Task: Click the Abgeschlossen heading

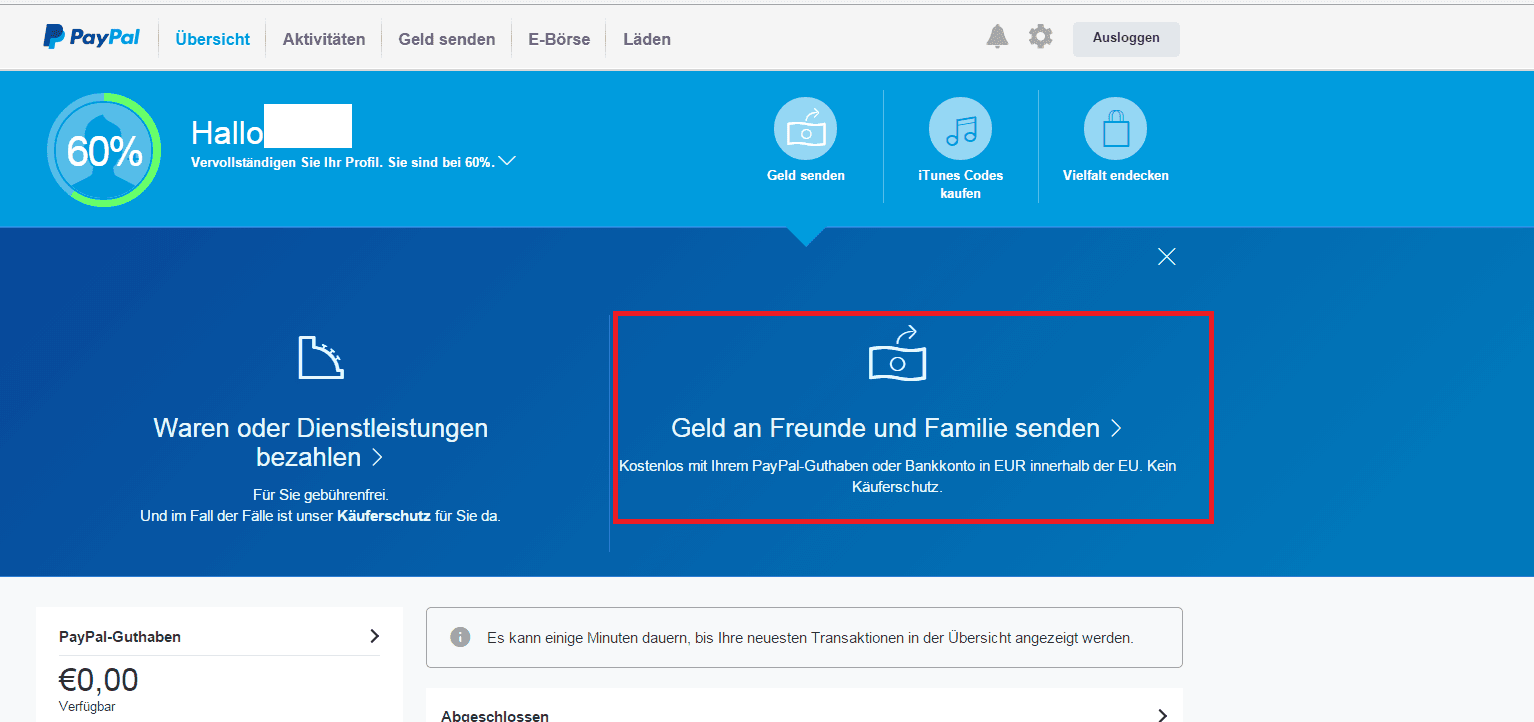Action: [x=494, y=715]
